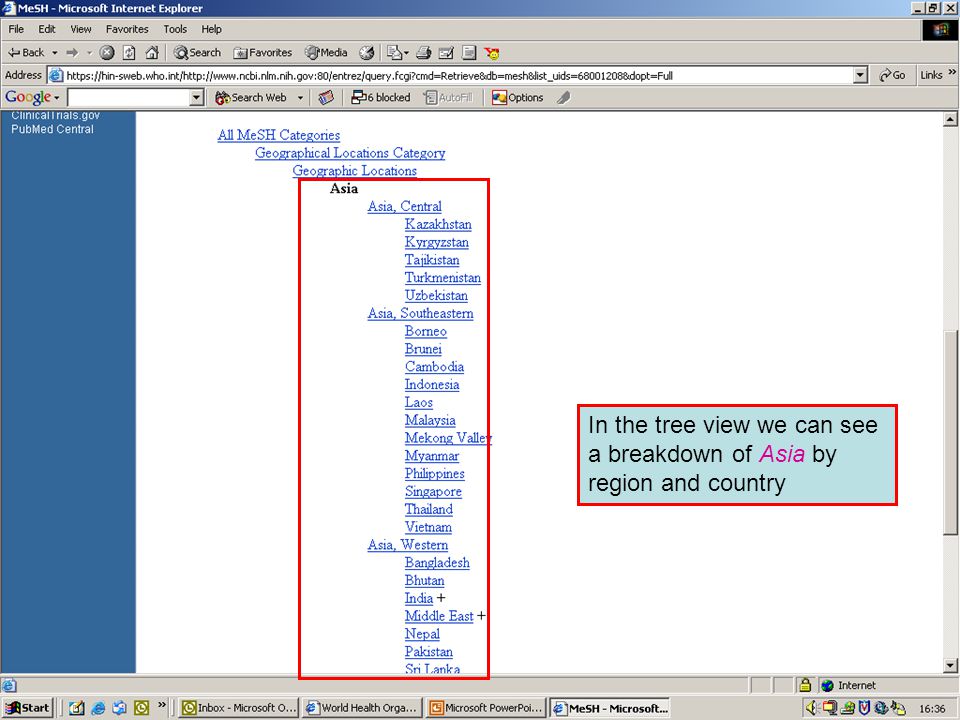Switch to the World Health Organization taskbar window
Screen dimensions: 960x720
click(x=362, y=708)
